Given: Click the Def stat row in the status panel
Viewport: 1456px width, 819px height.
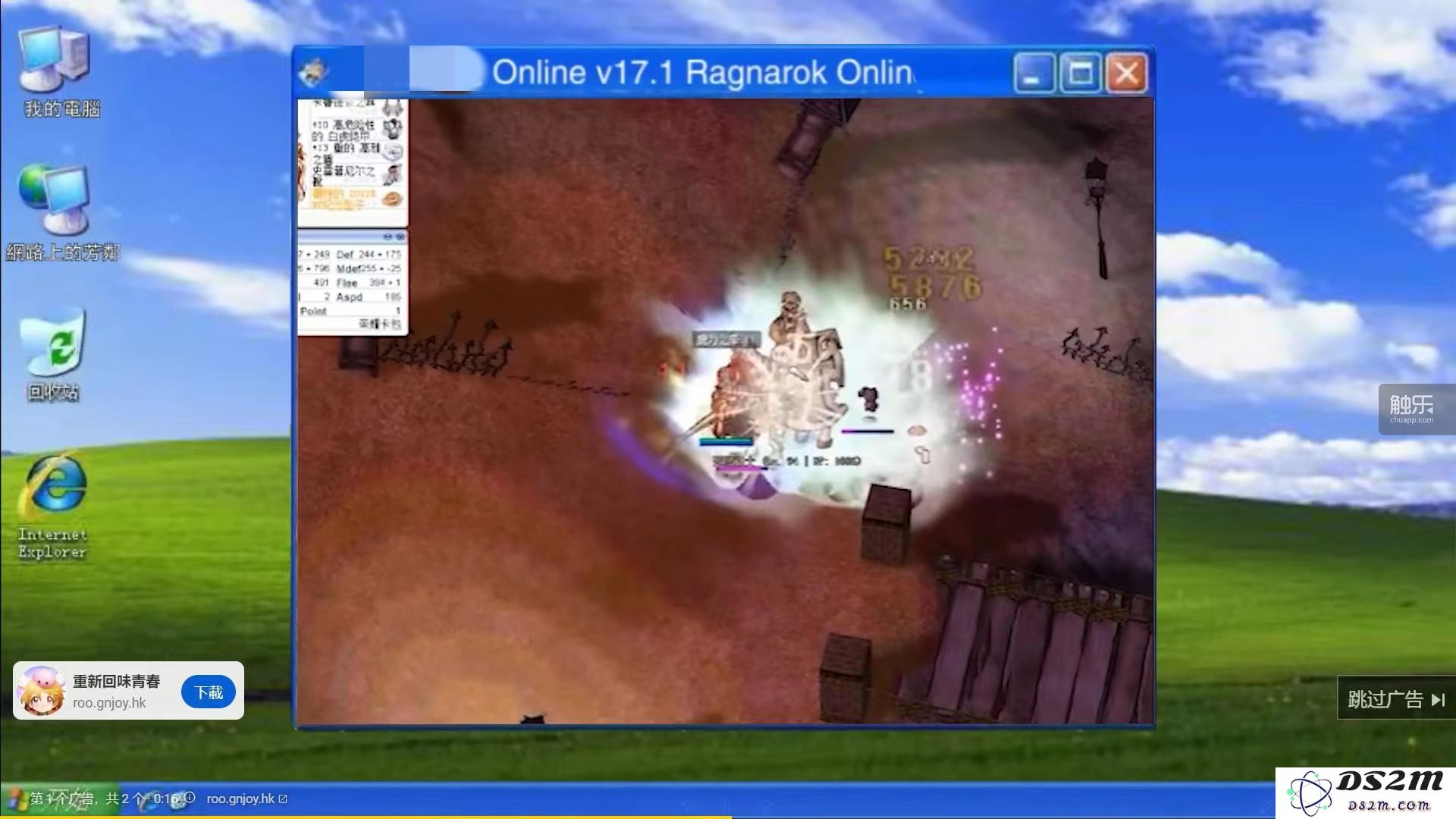Looking at the screenshot, I should coord(369,254).
